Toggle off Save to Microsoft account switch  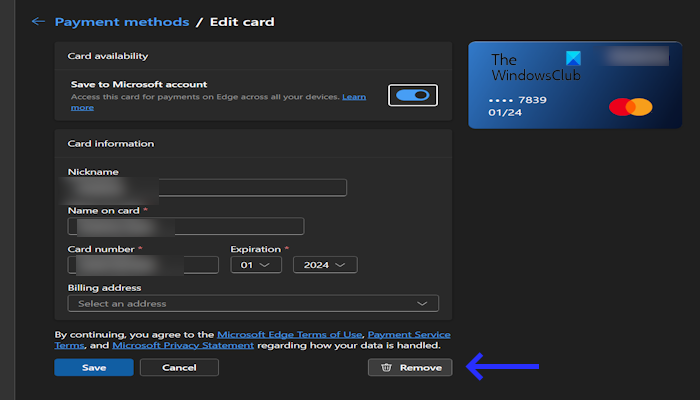click(412, 95)
